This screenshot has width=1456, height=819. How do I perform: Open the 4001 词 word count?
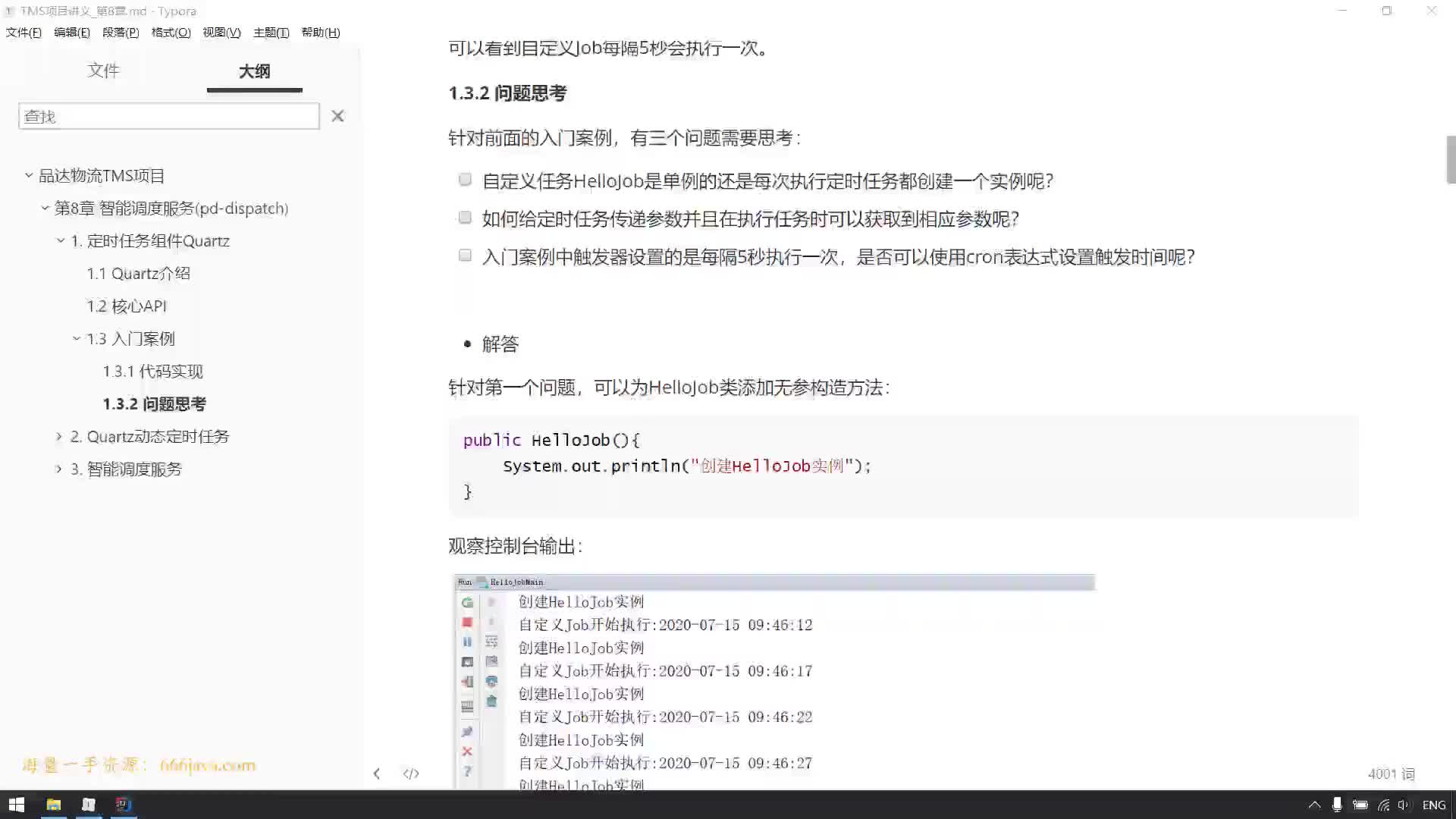[1391, 773]
